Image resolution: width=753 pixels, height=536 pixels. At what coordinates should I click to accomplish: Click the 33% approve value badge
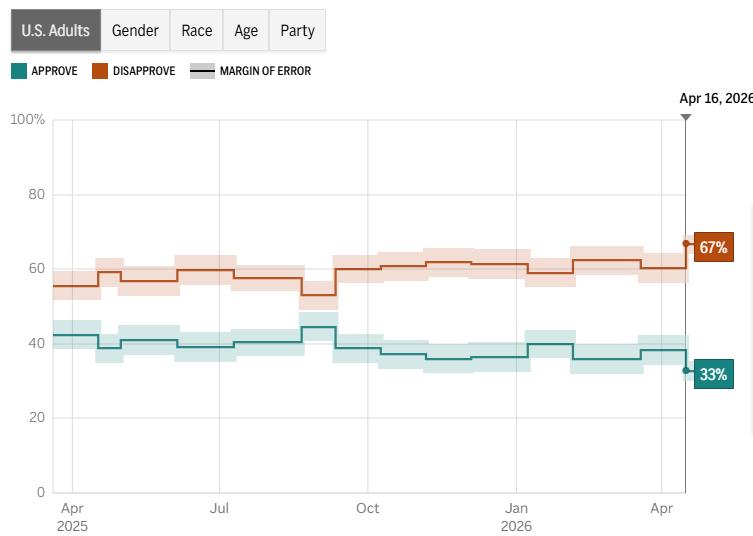pyautogui.click(x=712, y=375)
